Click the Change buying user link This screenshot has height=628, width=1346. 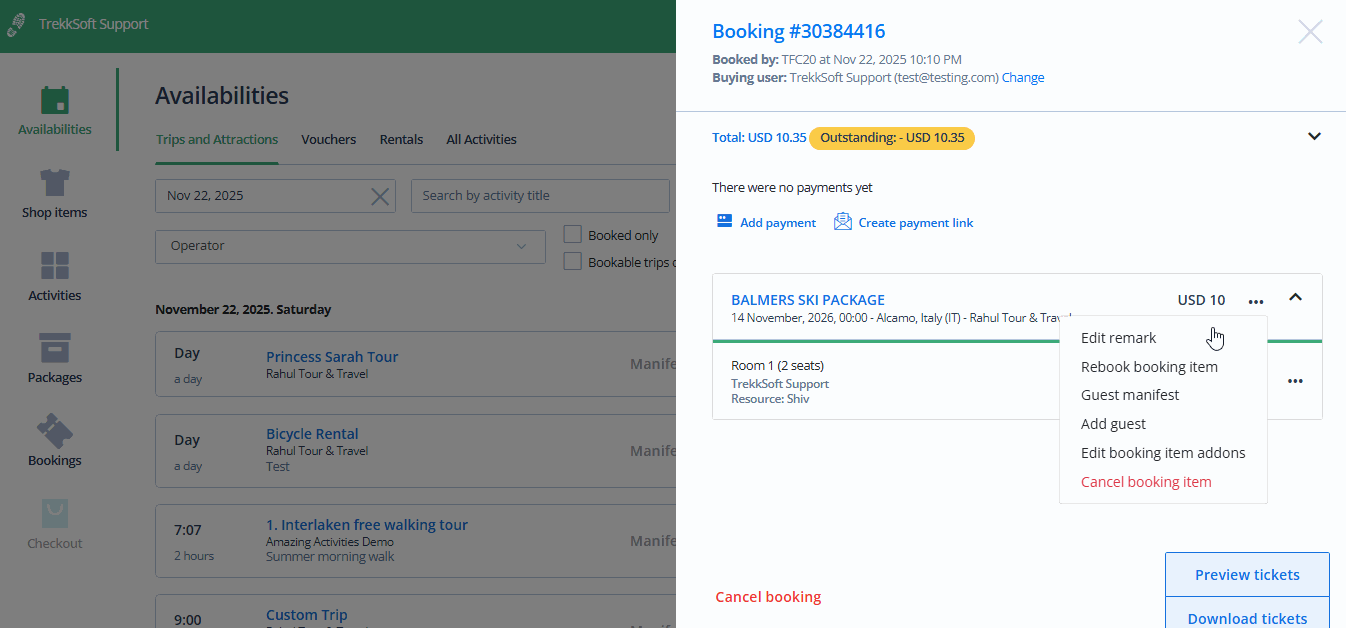pyautogui.click(x=1023, y=78)
